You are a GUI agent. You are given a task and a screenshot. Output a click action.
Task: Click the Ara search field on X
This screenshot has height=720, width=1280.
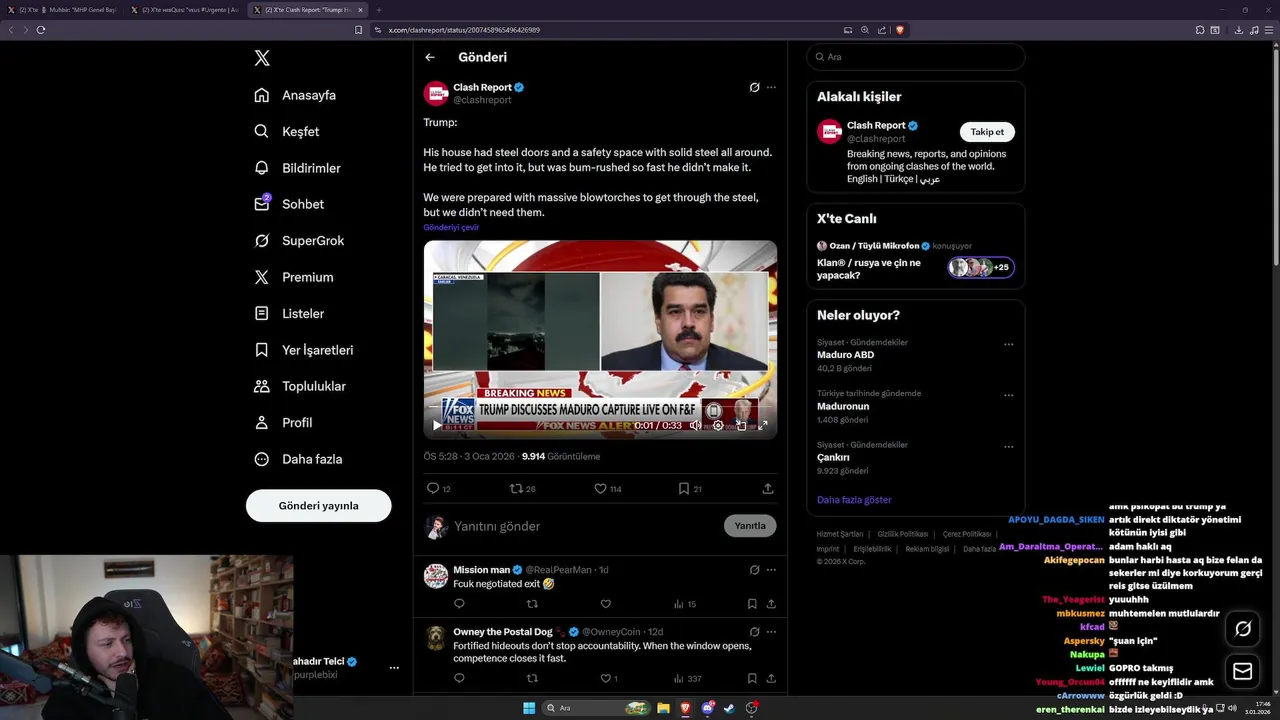coord(916,57)
